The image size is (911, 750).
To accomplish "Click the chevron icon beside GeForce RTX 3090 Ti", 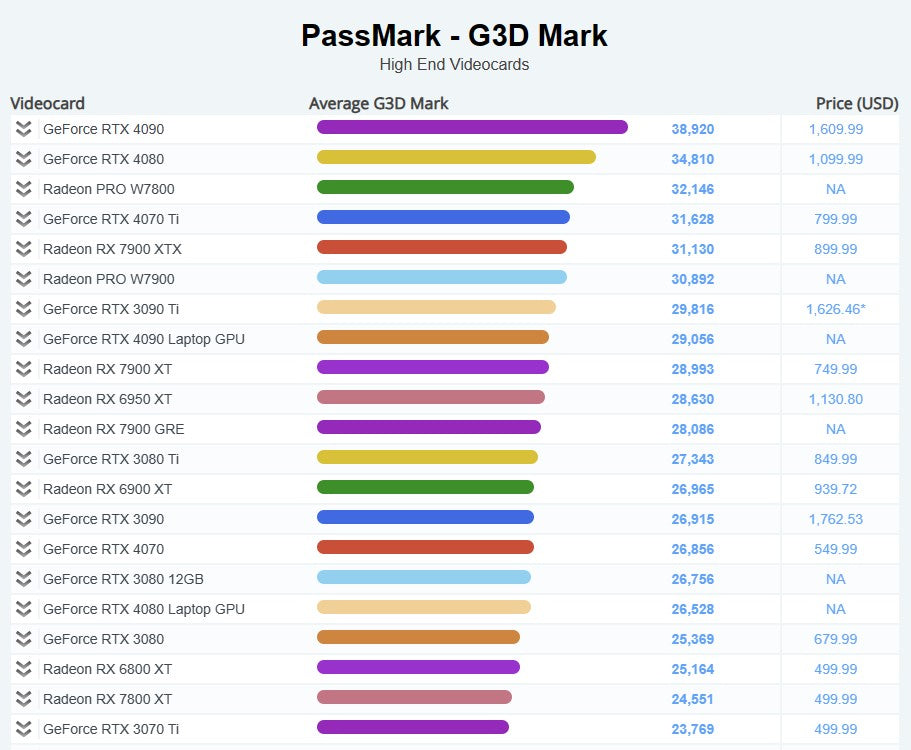I will [x=23, y=309].
